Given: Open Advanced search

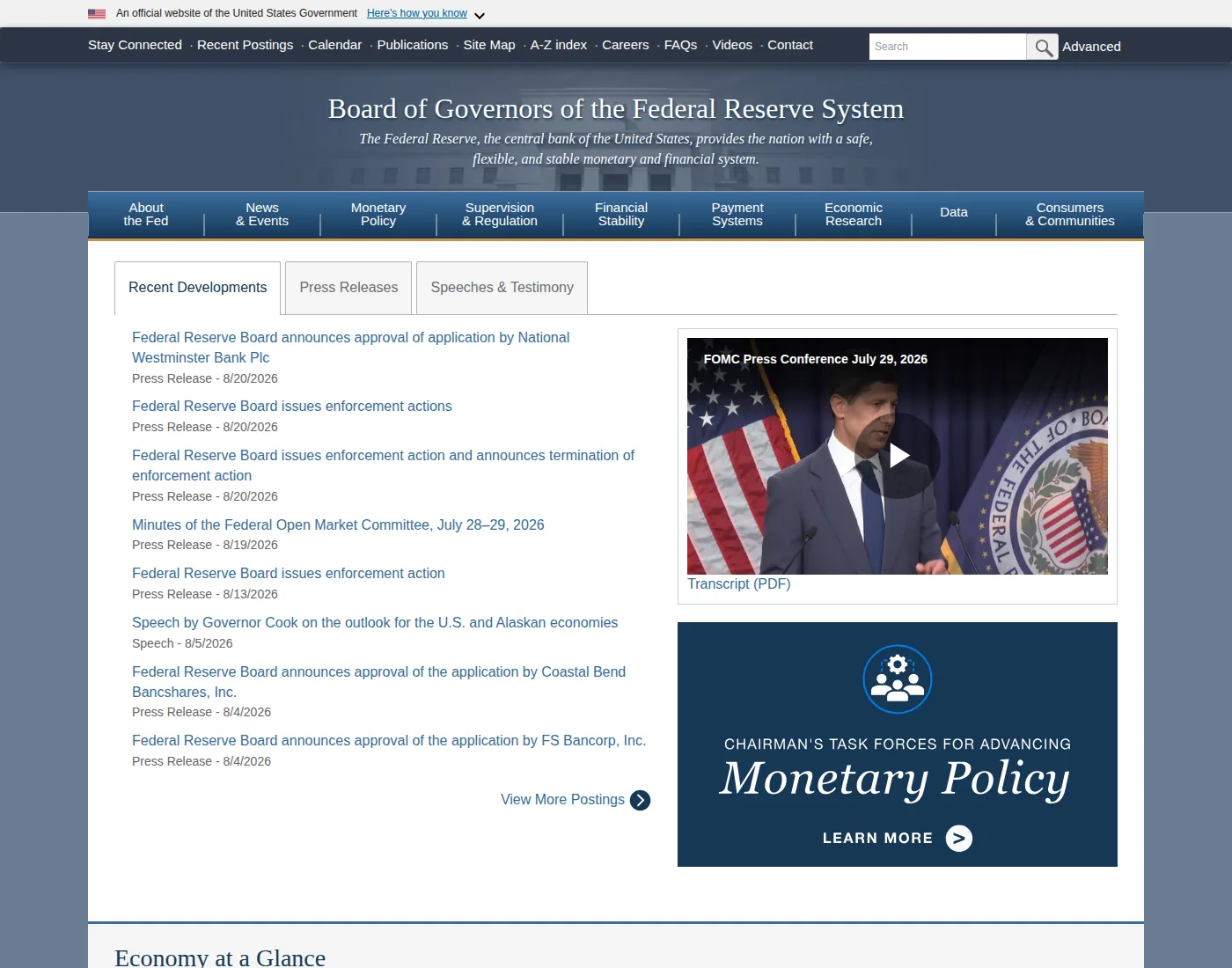Looking at the screenshot, I should pyautogui.click(x=1091, y=47).
